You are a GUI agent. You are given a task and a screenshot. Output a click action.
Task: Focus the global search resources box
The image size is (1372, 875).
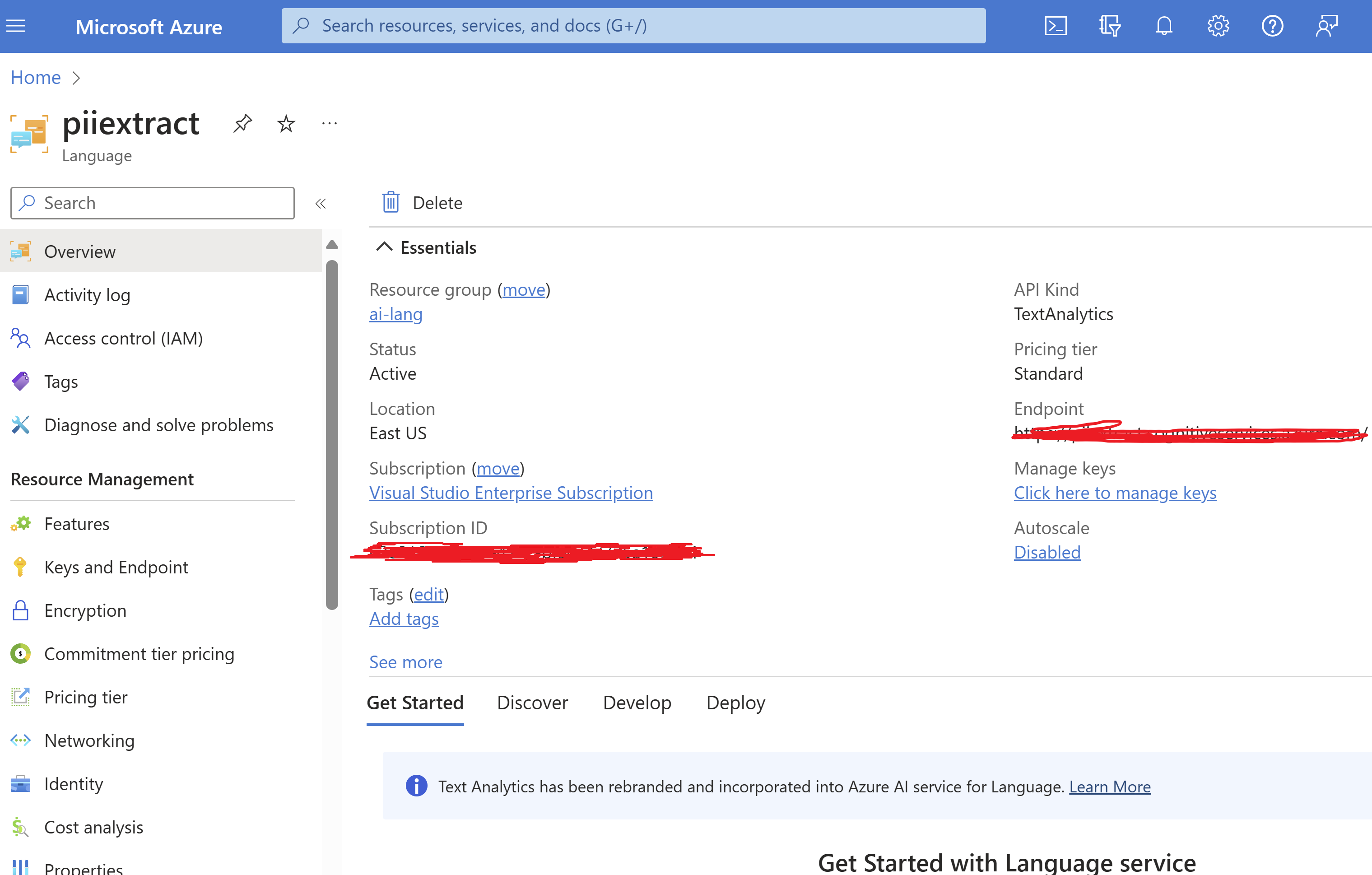coord(633,26)
